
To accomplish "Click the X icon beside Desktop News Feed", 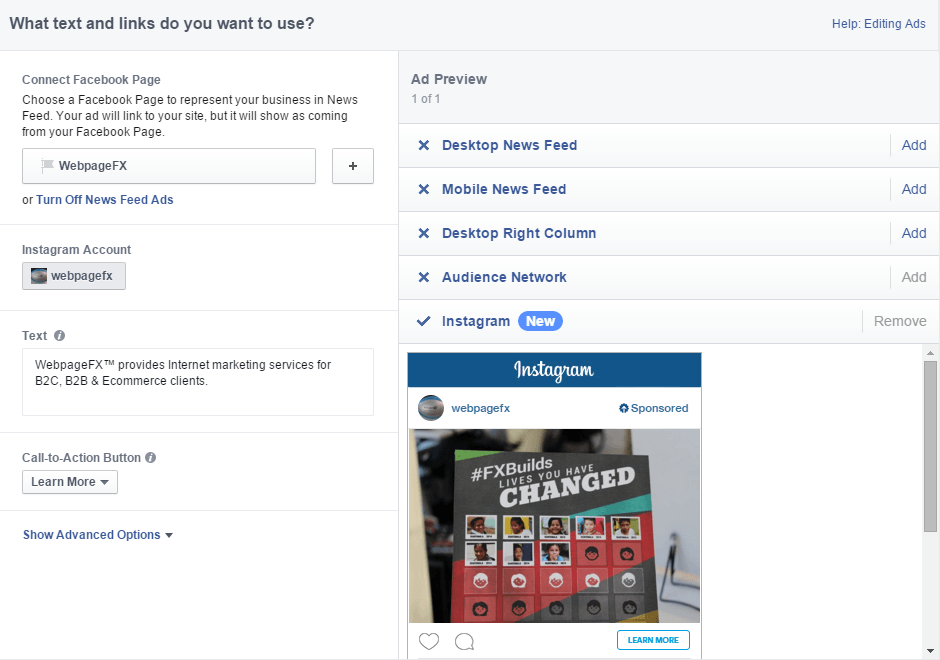I will [x=423, y=145].
